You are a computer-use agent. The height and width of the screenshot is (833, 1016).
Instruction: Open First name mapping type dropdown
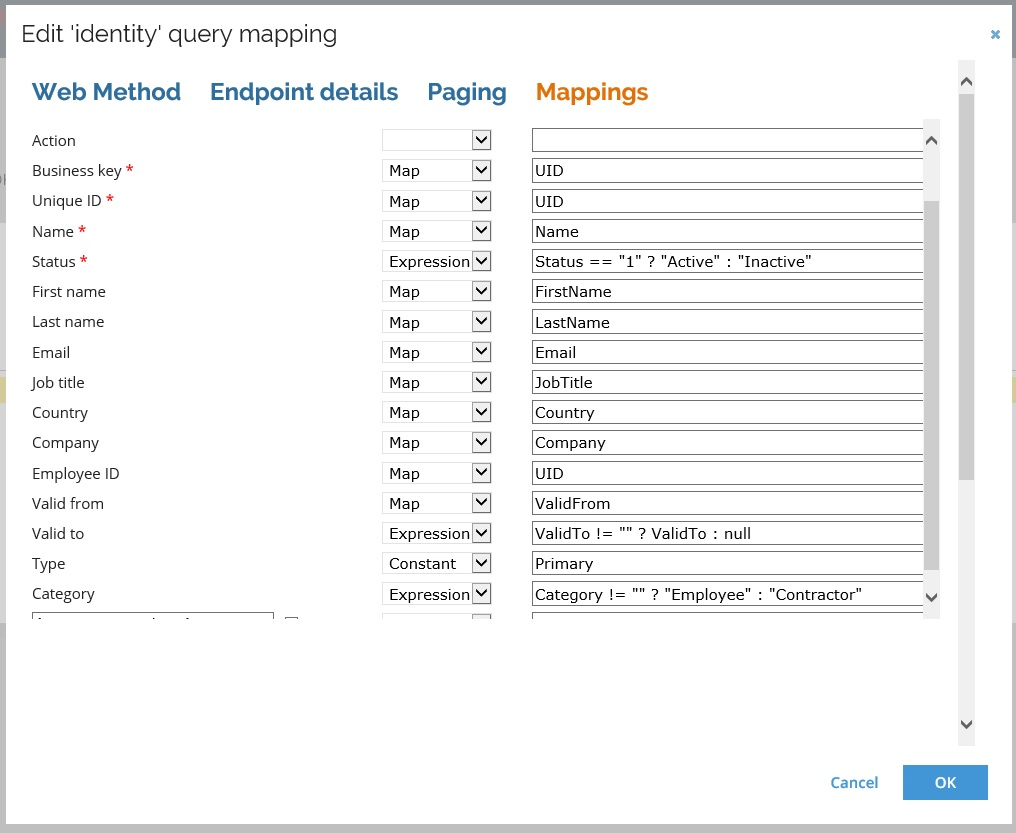437,291
